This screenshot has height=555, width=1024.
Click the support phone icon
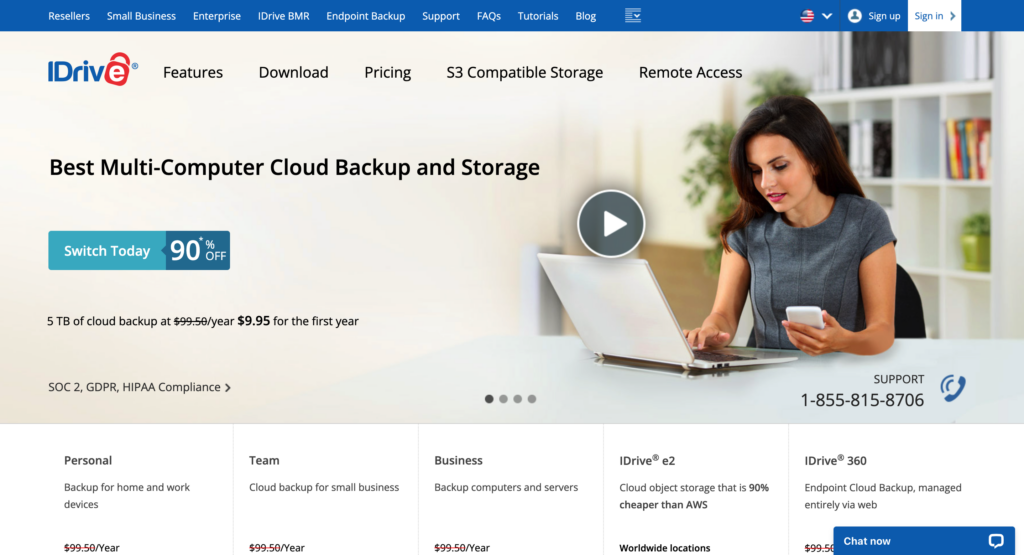[x=953, y=388]
